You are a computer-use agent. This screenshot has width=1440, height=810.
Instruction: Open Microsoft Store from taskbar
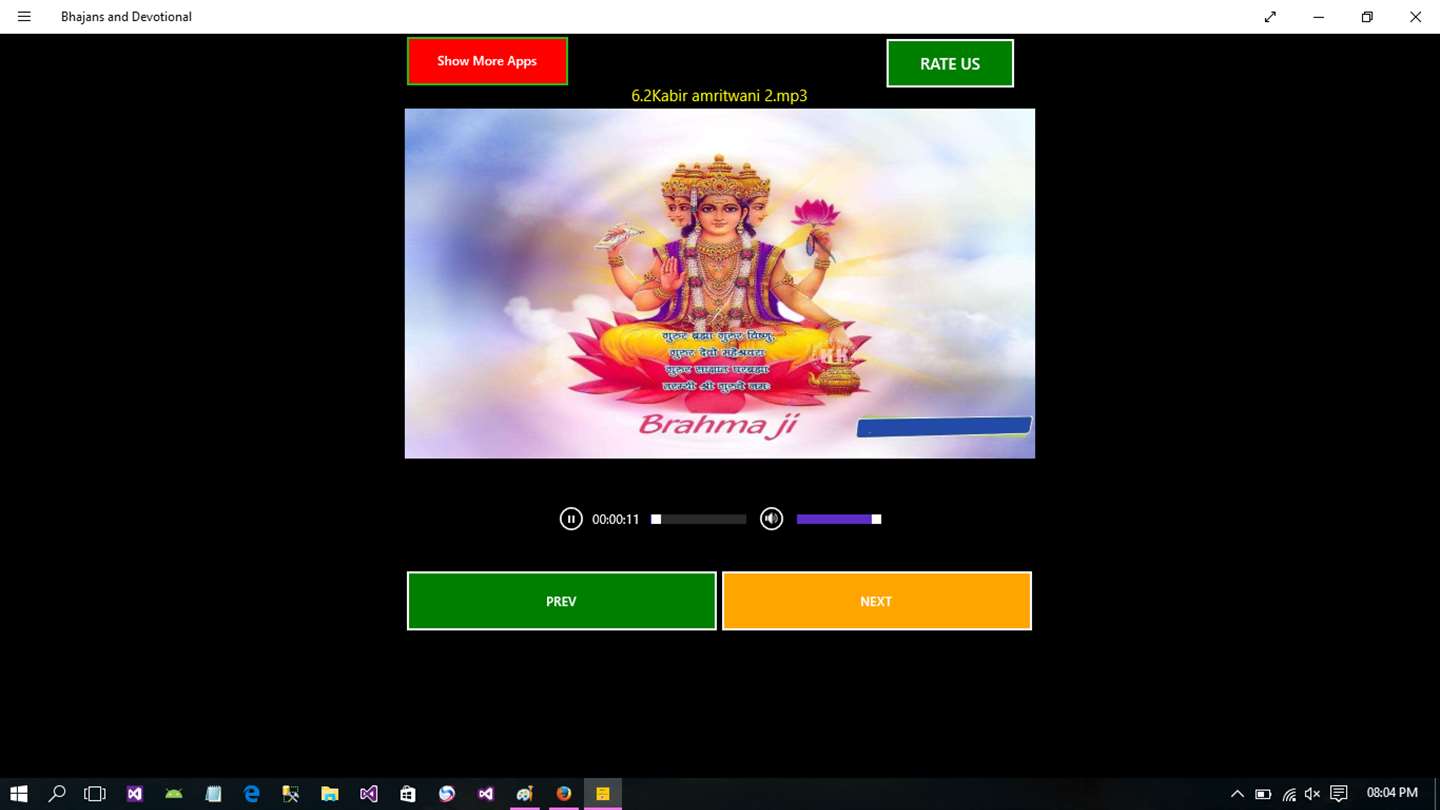pyautogui.click(x=408, y=794)
